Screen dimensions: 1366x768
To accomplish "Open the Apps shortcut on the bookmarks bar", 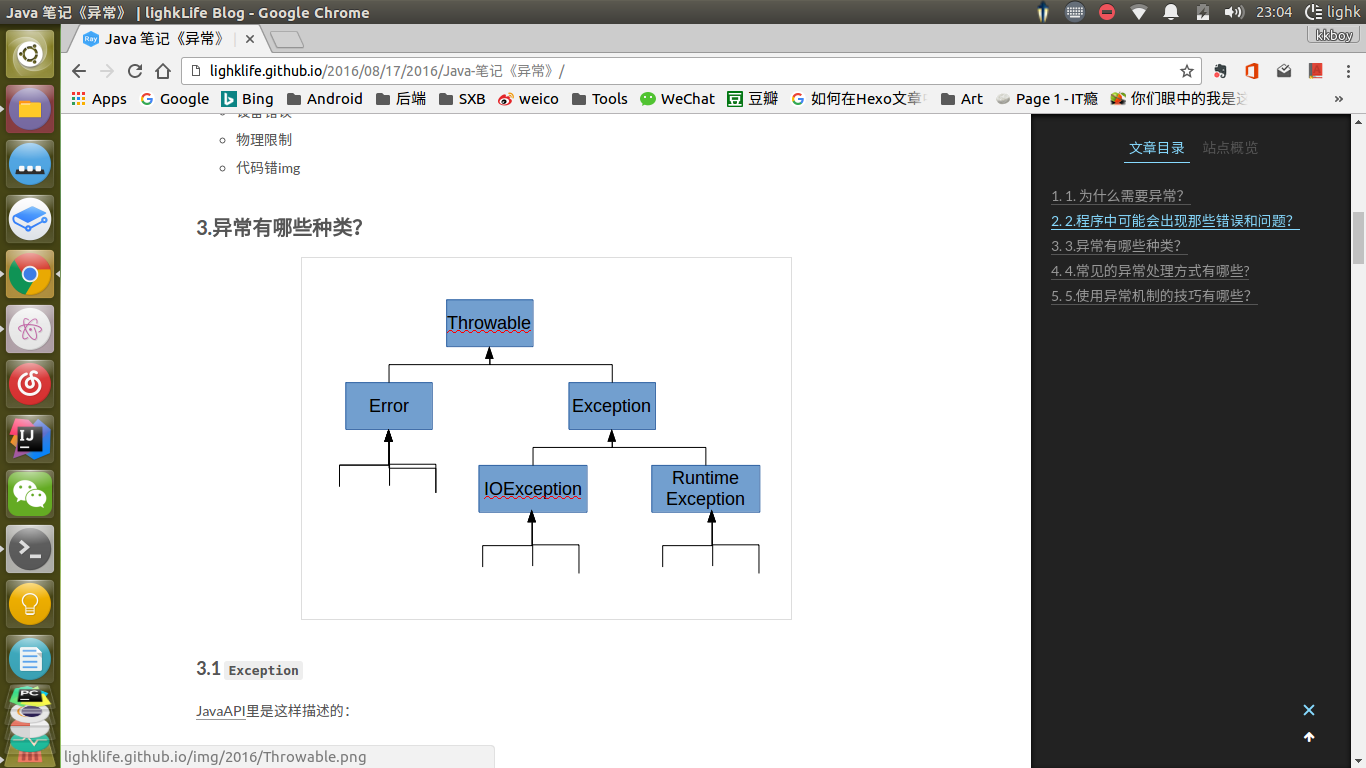I will (99, 98).
